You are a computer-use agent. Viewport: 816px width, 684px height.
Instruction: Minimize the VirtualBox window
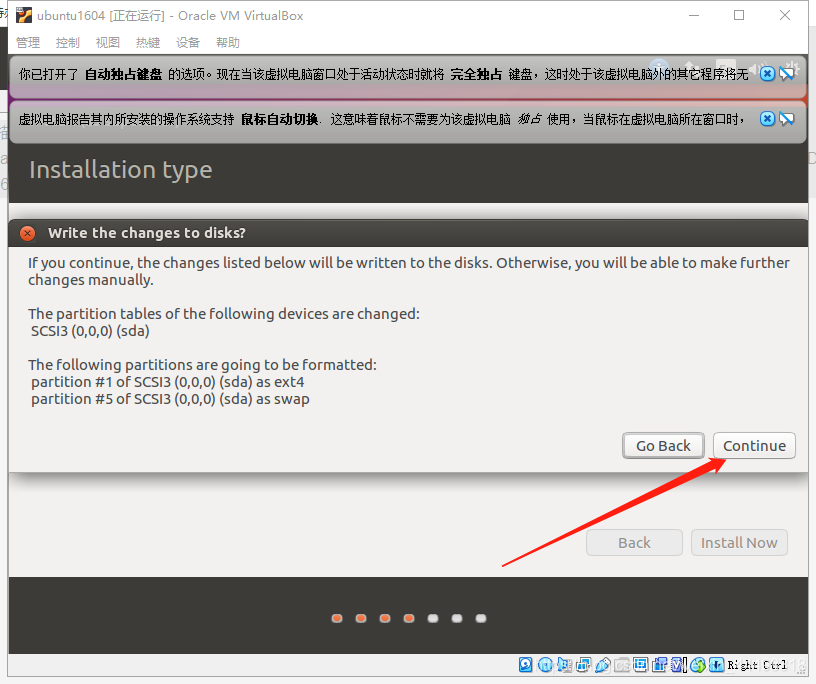694,16
